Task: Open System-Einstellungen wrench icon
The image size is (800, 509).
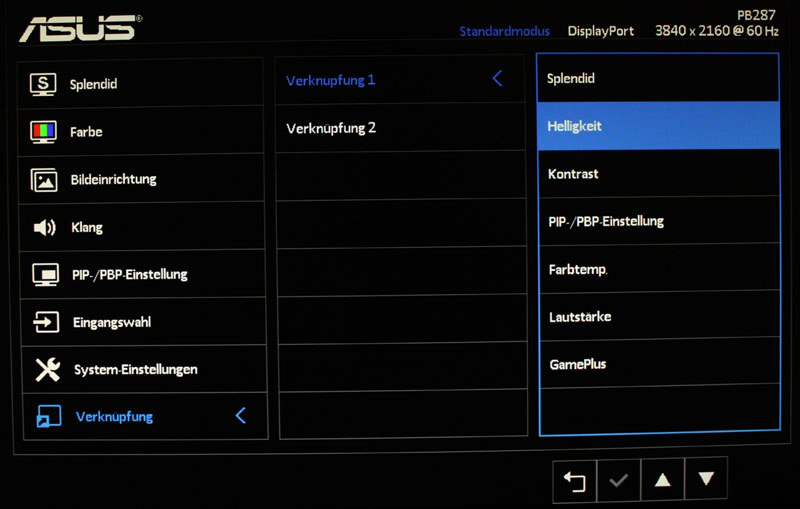Action: [x=48, y=370]
